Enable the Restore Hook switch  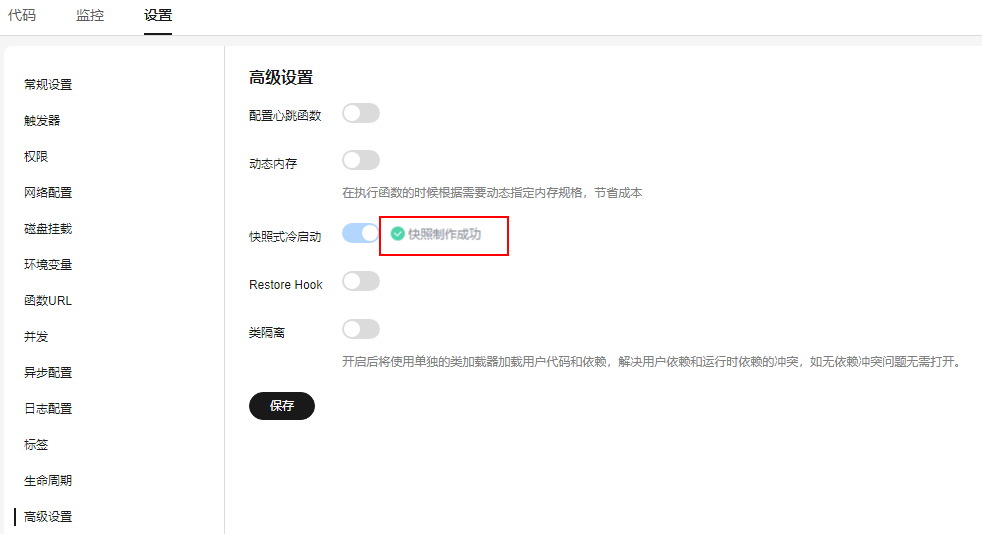(x=361, y=282)
